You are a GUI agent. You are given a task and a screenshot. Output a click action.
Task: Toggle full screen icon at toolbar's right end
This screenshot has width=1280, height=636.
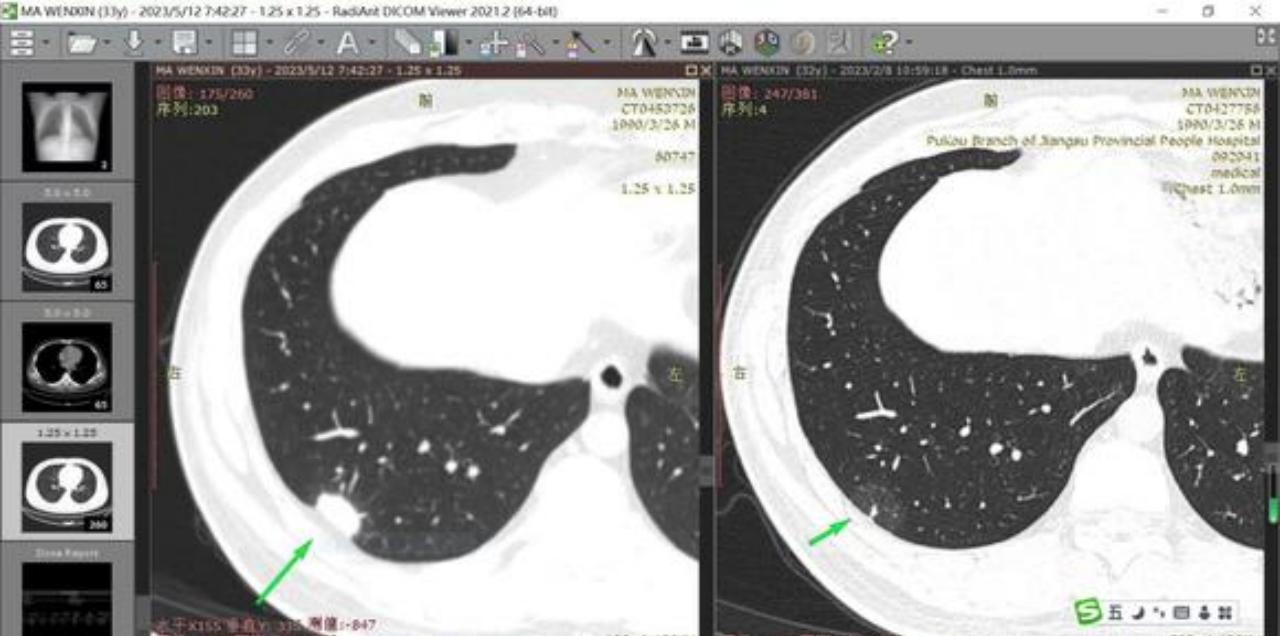click(x=1266, y=36)
